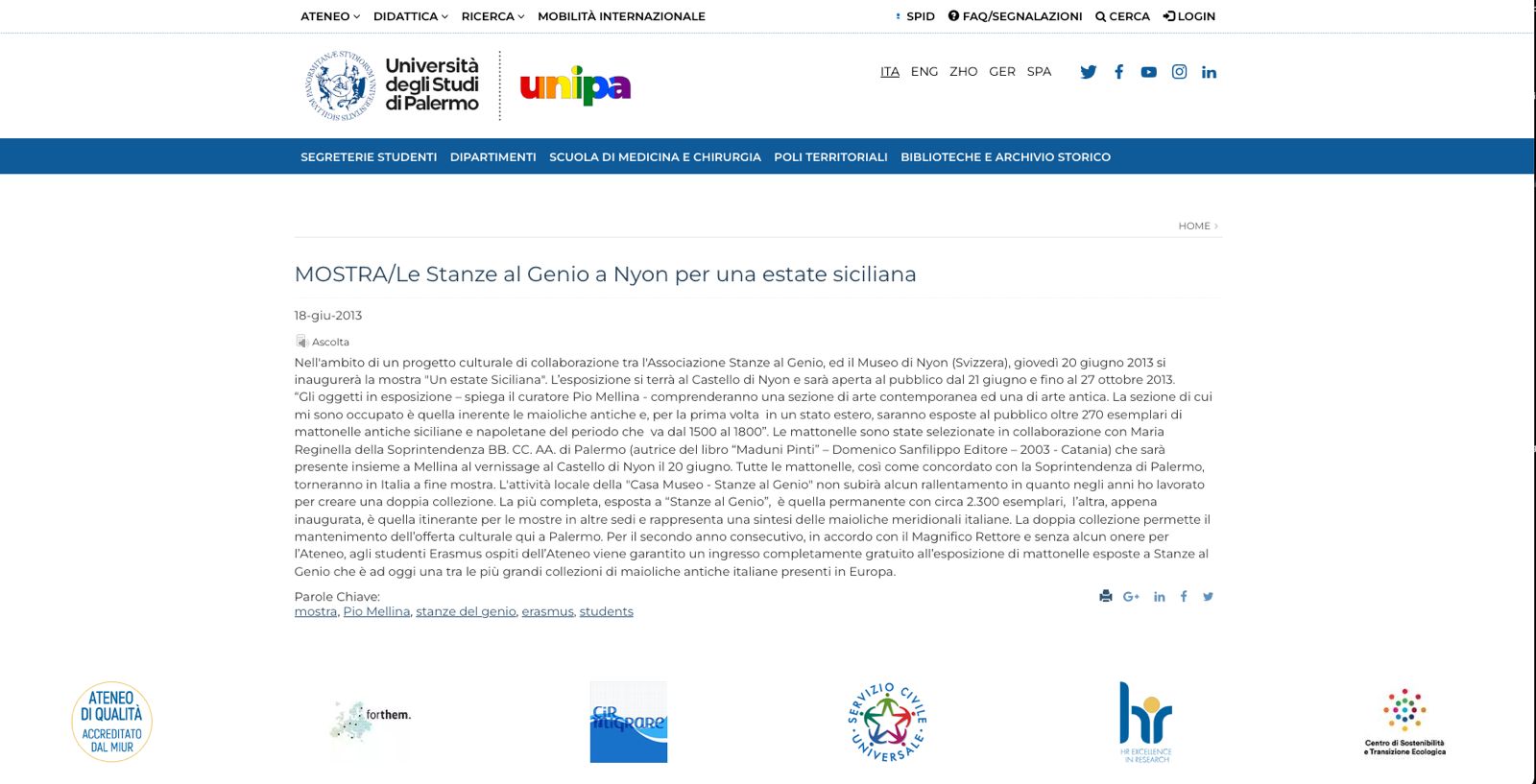Click the Login button
The image size is (1536, 784).
point(1188,16)
